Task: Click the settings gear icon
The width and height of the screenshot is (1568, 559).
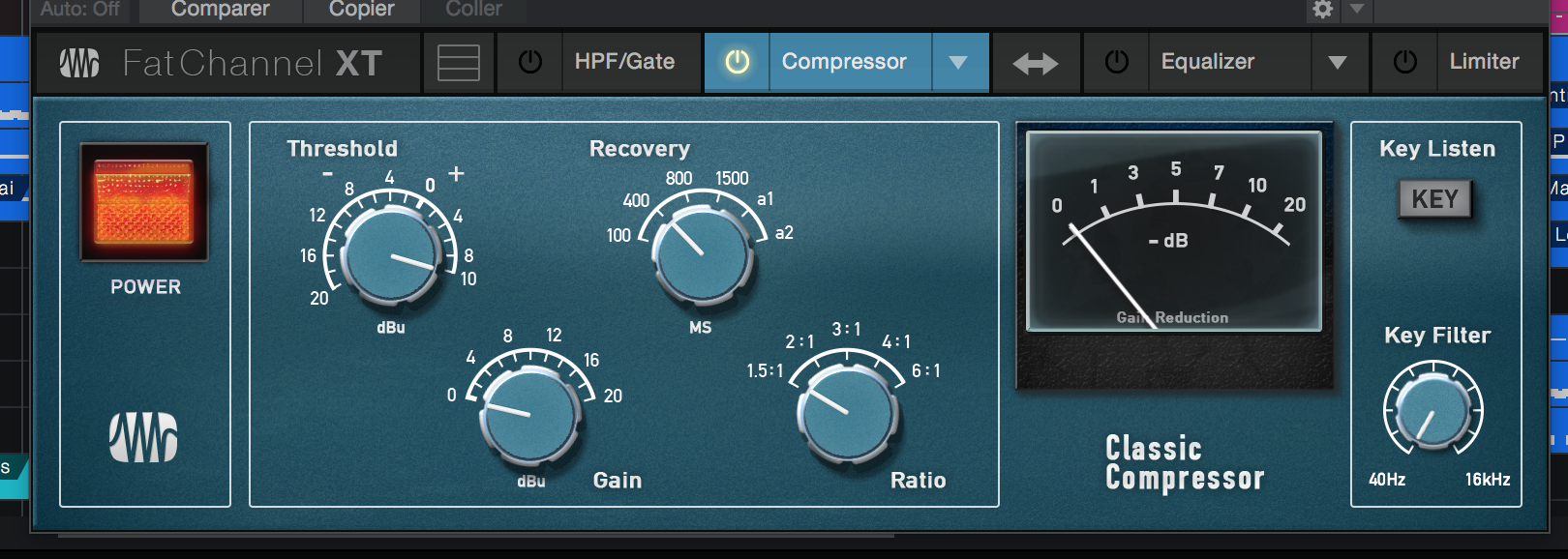Action: click(x=1323, y=10)
